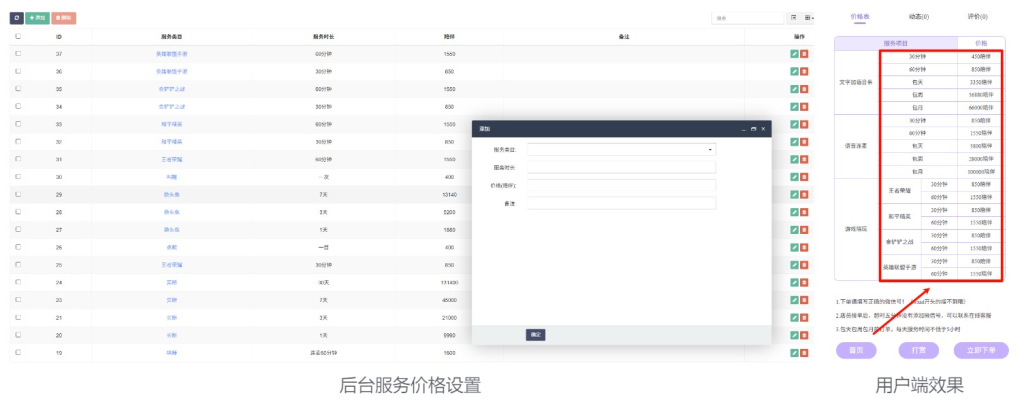Image resolution: width=1024 pixels, height=404 pixels.
Task: Click the green edit icon for ID 19
Action: pos(794,353)
